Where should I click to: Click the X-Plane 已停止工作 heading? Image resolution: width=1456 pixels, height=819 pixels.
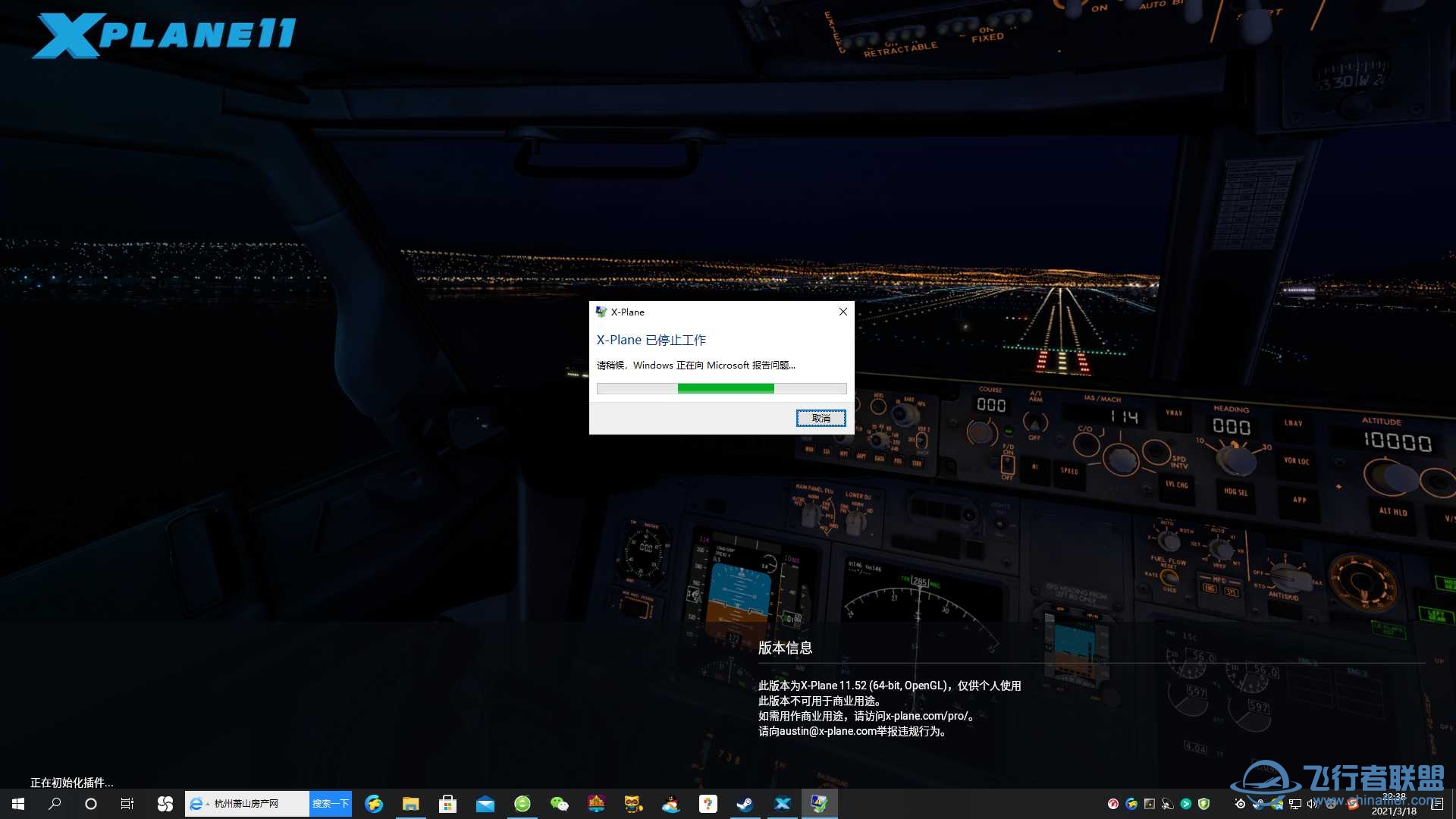tap(651, 340)
